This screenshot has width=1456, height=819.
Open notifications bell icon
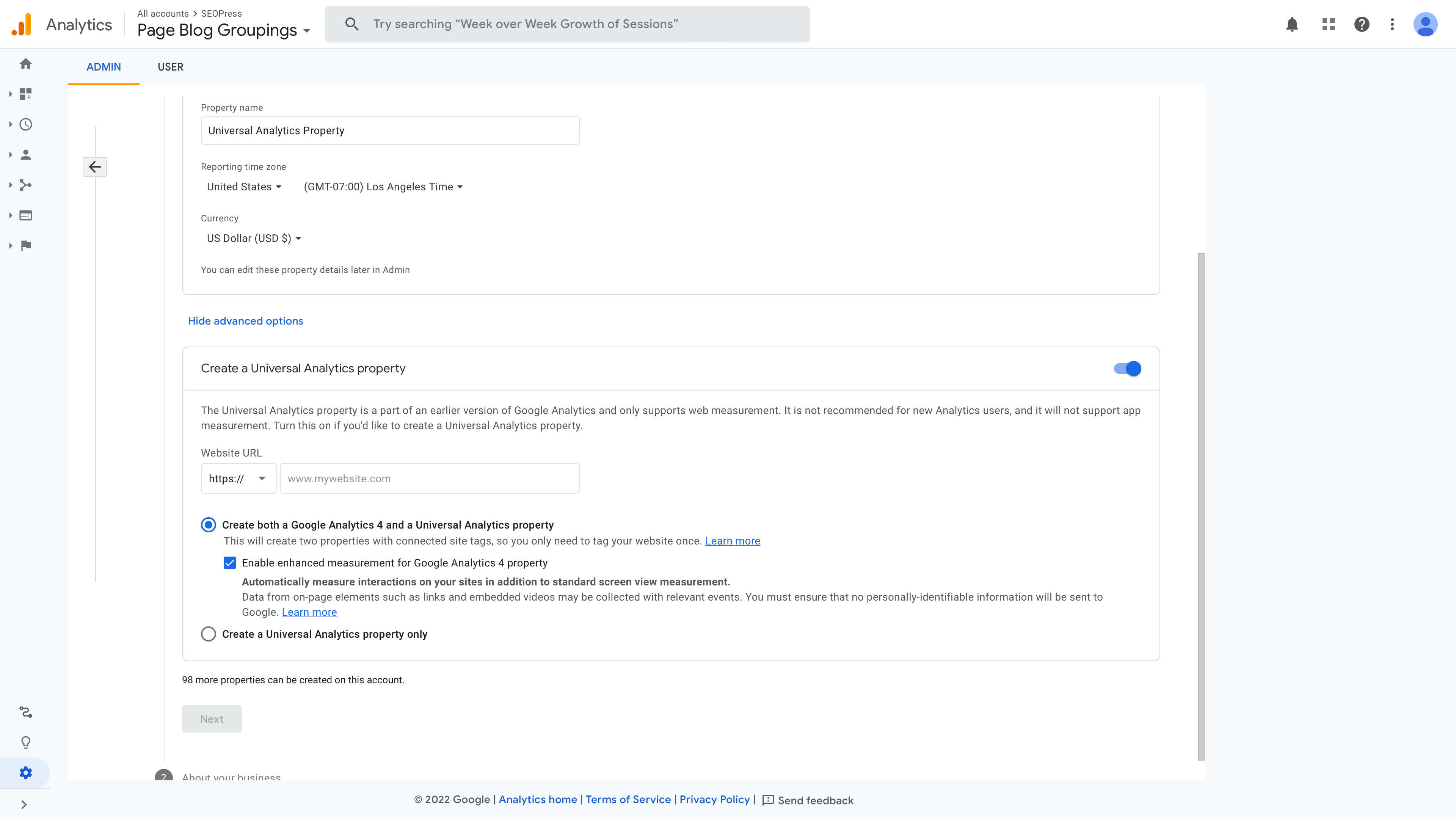click(1292, 24)
